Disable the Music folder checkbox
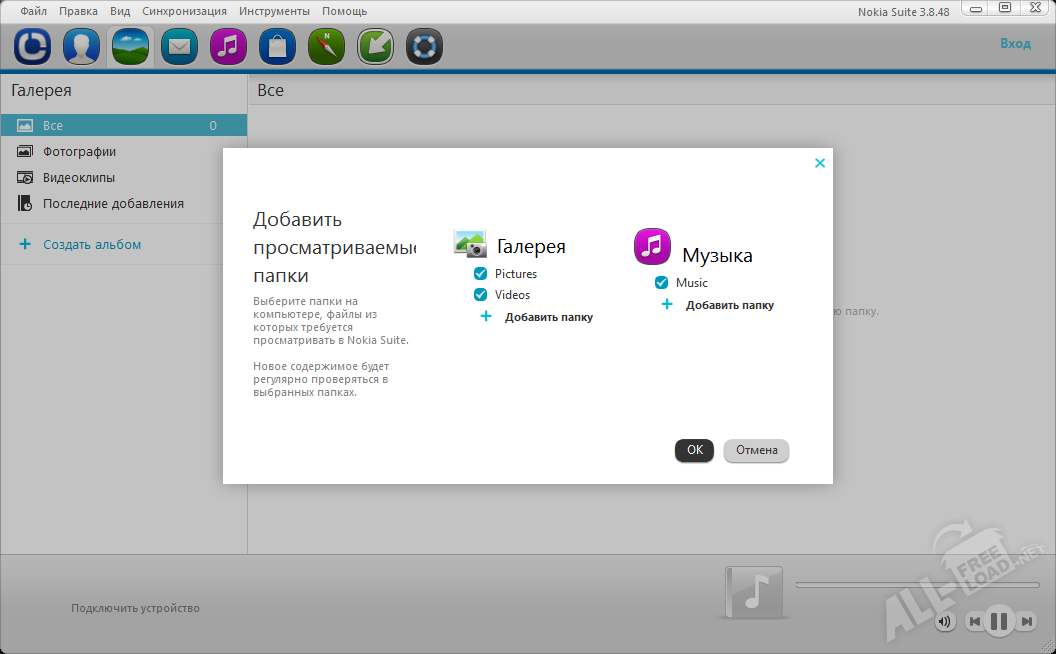Screen dimensions: 1056x654 click(x=661, y=282)
